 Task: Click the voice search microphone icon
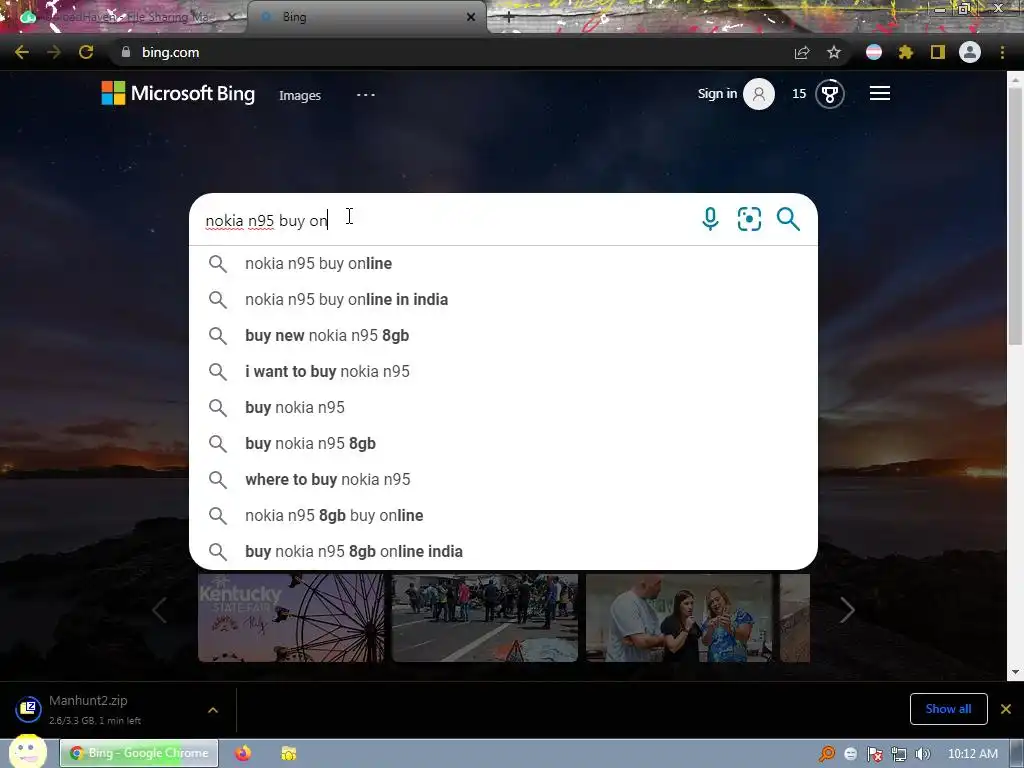(x=710, y=219)
